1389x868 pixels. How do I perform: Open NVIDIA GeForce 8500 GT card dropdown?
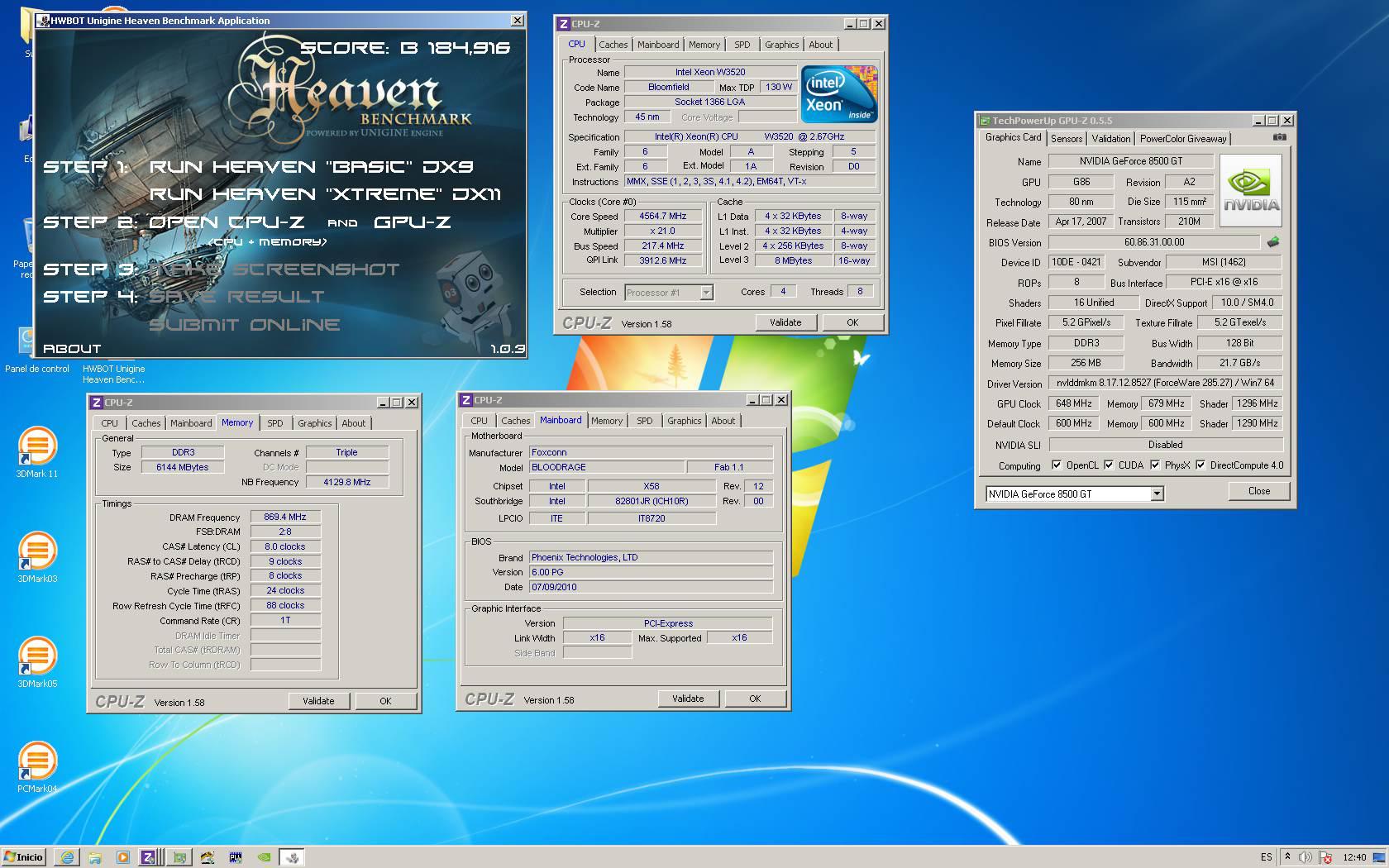coord(1157,494)
